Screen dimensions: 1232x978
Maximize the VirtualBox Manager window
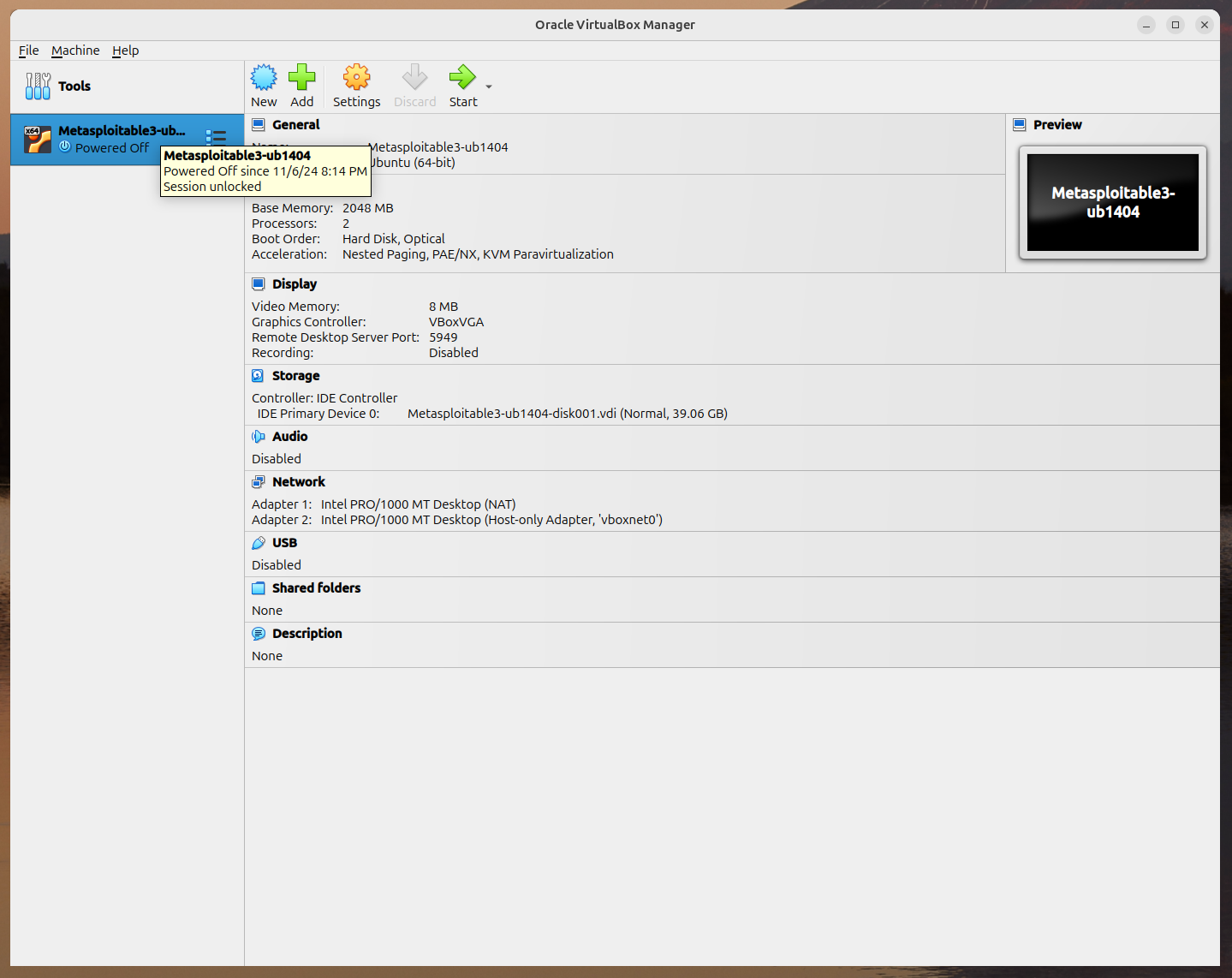[1175, 25]
